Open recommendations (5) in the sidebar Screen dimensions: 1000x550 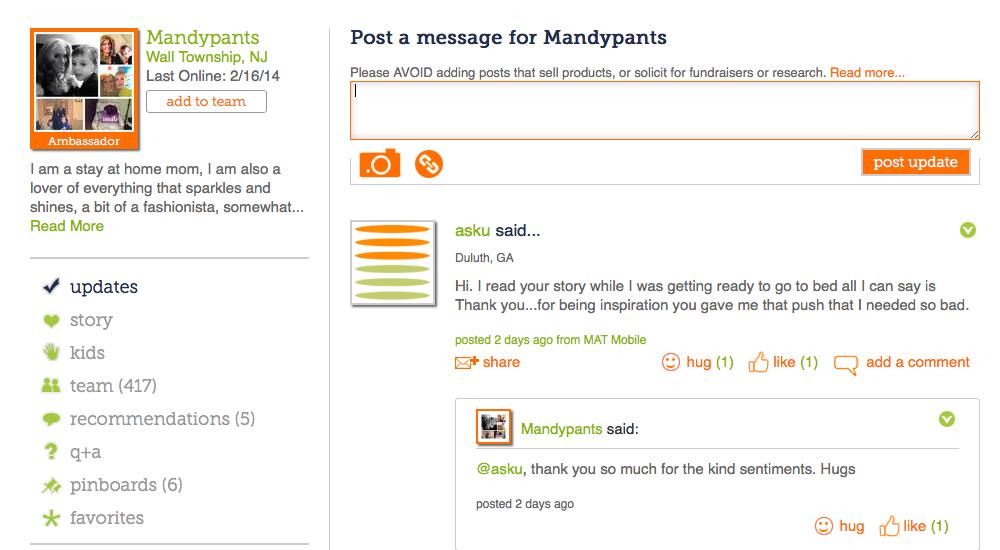click(x=162, y=419)
